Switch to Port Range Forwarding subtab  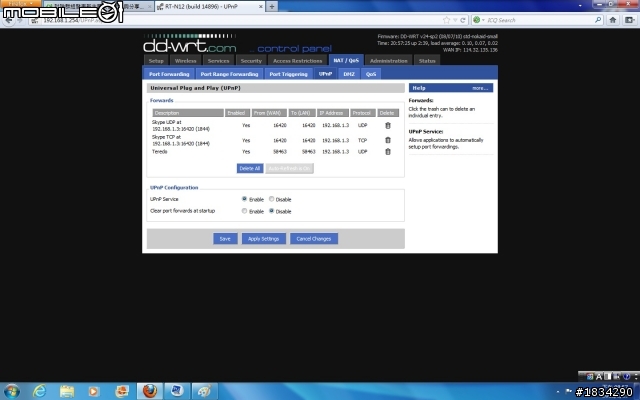pos(229,74)
